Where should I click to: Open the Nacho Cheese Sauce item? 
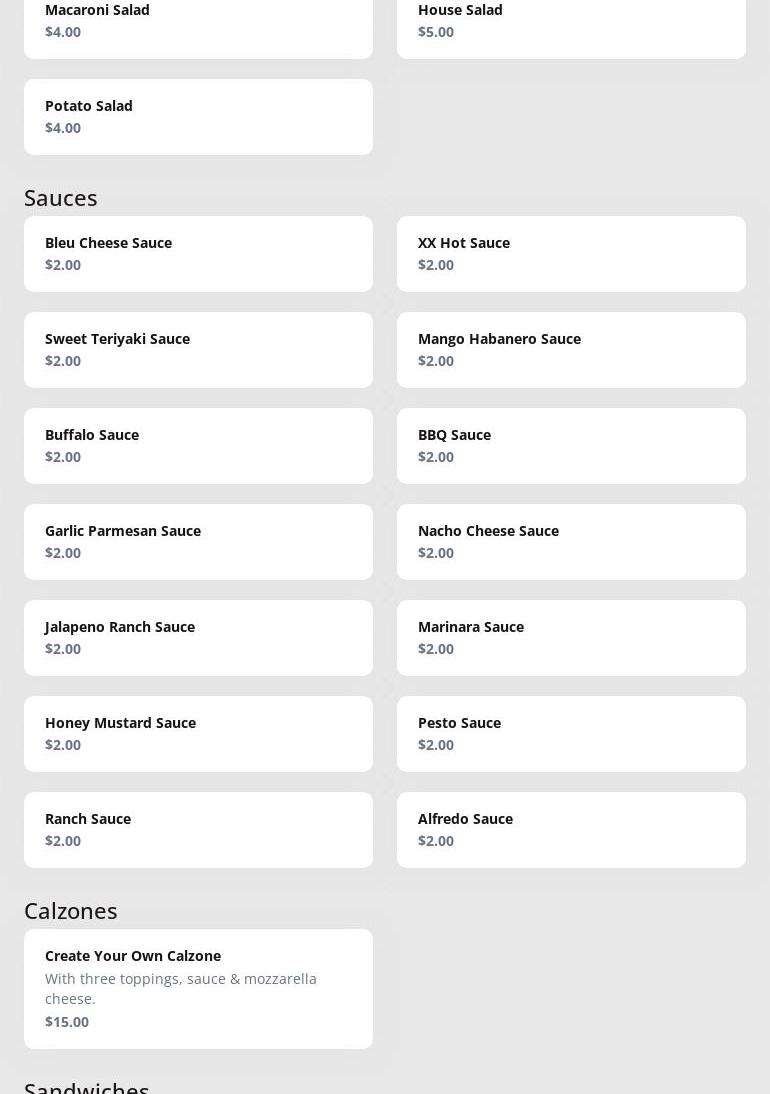(x=571, y=542)
